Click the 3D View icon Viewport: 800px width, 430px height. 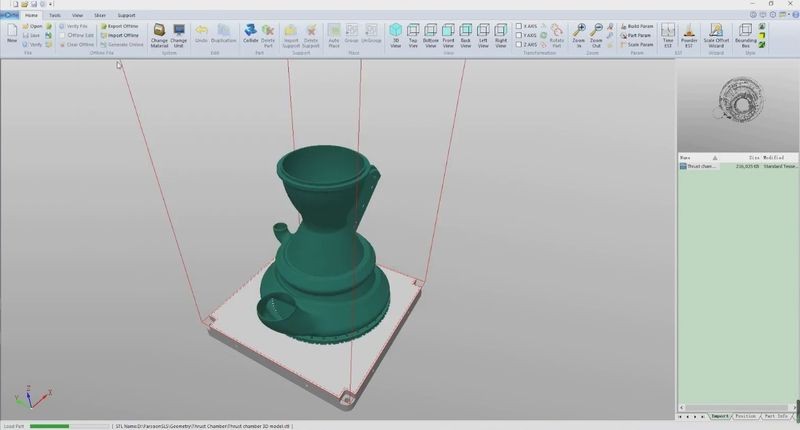(x=395, y=35)
